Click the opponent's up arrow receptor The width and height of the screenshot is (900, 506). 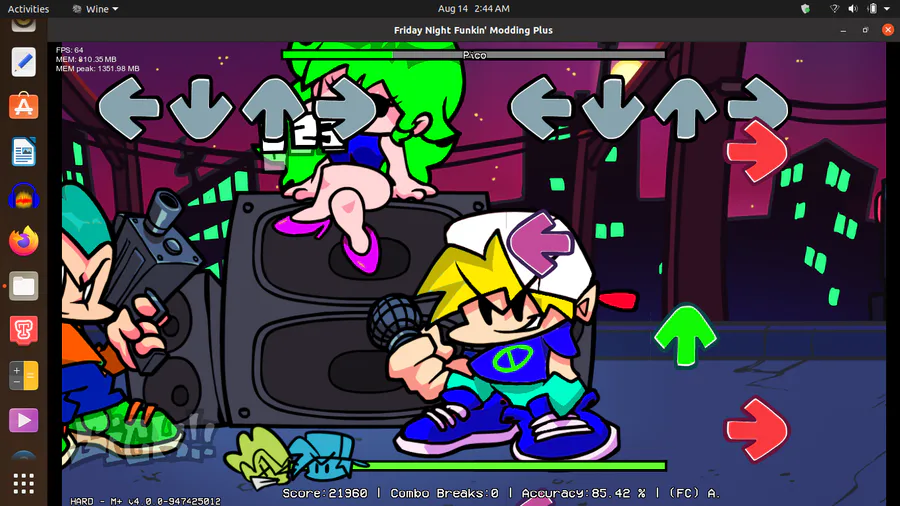(x=274, y=108)
